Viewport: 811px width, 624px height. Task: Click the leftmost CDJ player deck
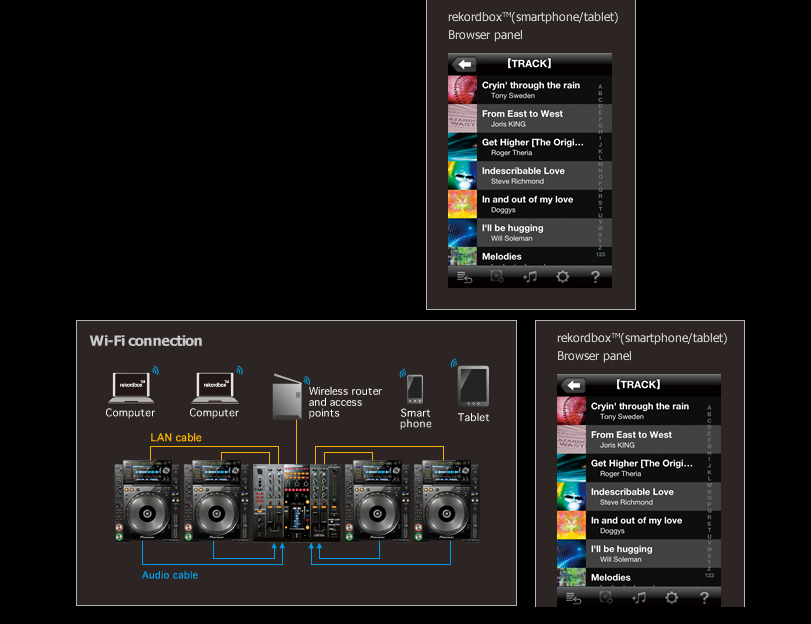point(147,501)
